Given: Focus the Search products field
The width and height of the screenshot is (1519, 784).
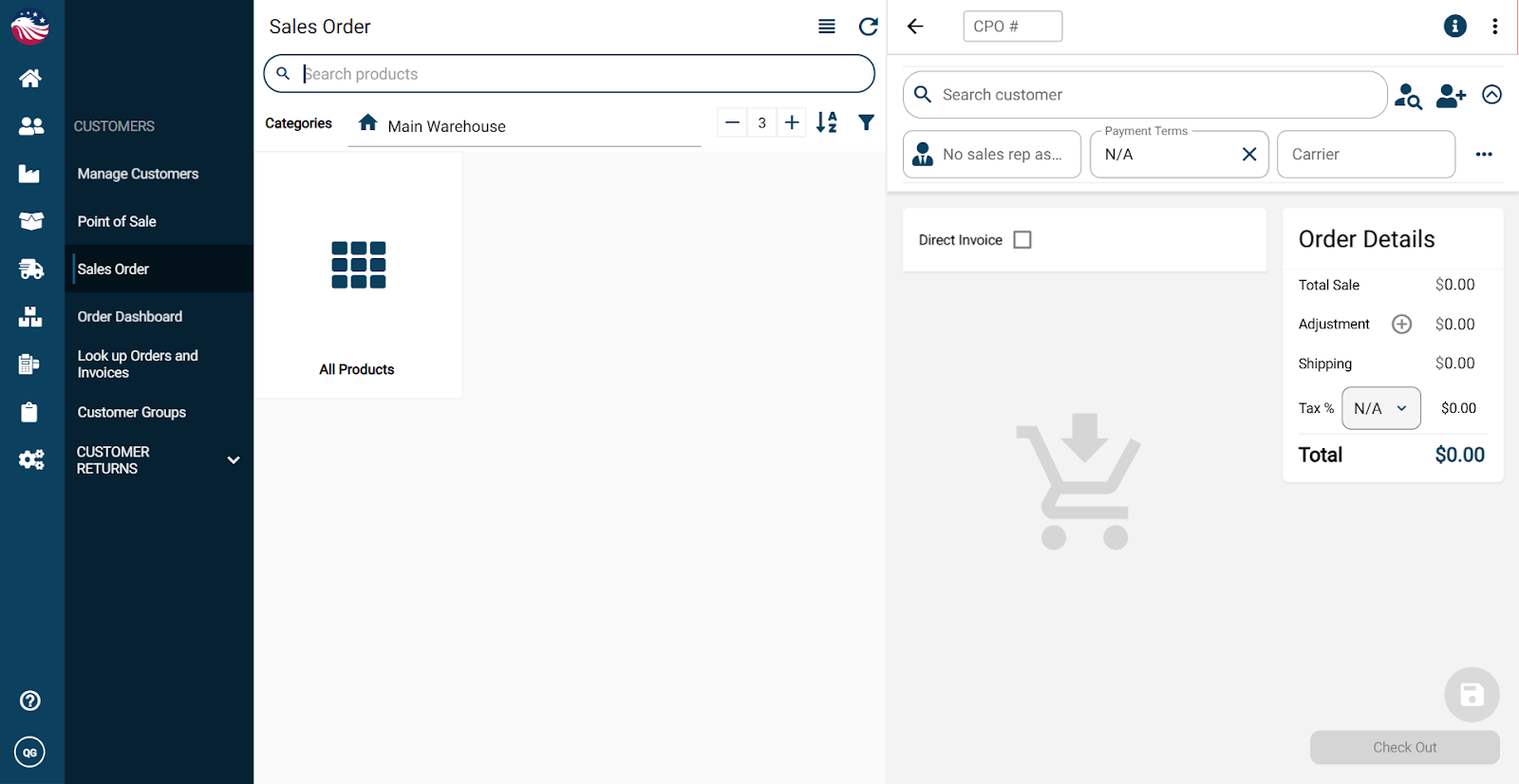Looking at the screenshot, I should pos(570,74).
